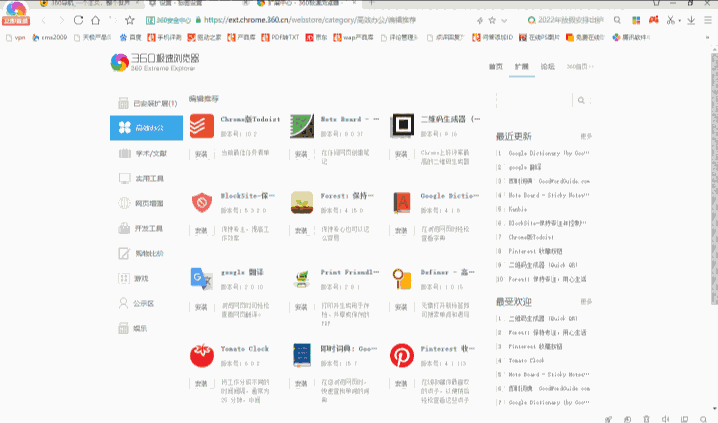Click the BlockSite red shield icon
This screenshot has height=423, width=718.
(x=202, y=202)
